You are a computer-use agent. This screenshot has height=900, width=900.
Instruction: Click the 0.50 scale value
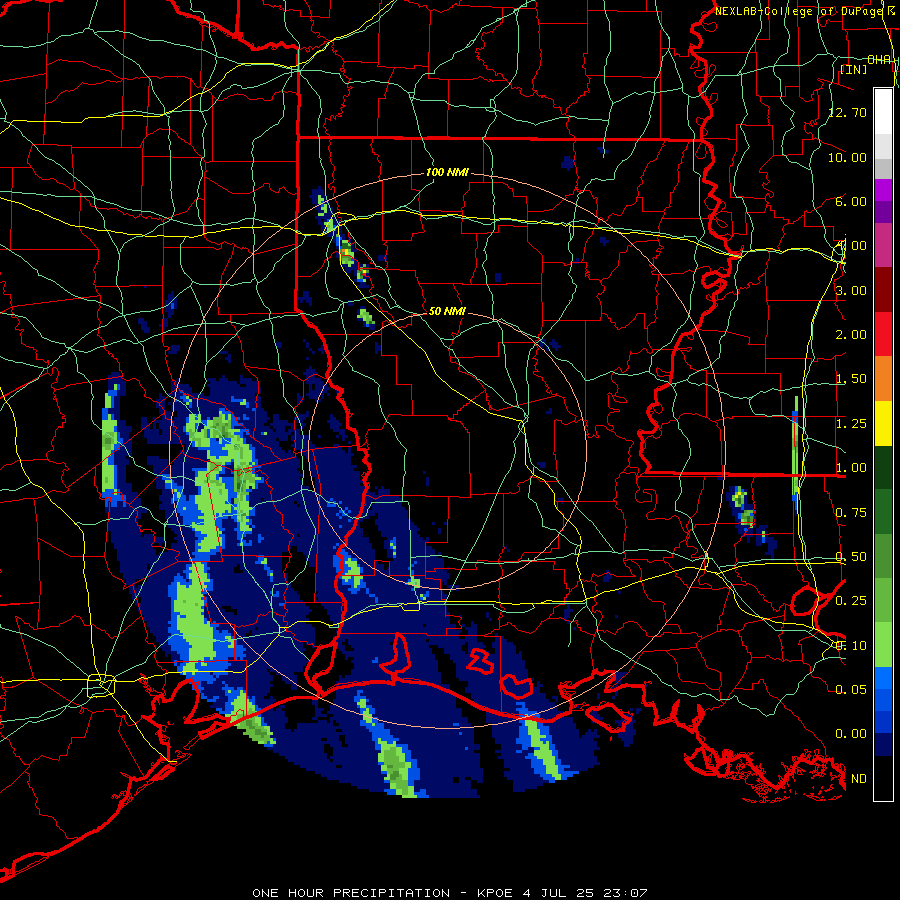click(x=851, y=557)
